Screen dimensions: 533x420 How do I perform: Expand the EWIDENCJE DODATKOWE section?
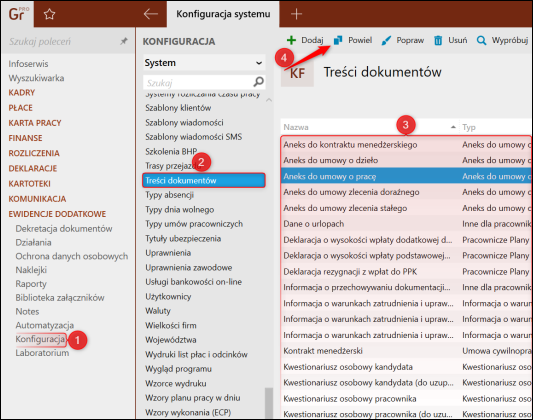[x=57, y=214]
